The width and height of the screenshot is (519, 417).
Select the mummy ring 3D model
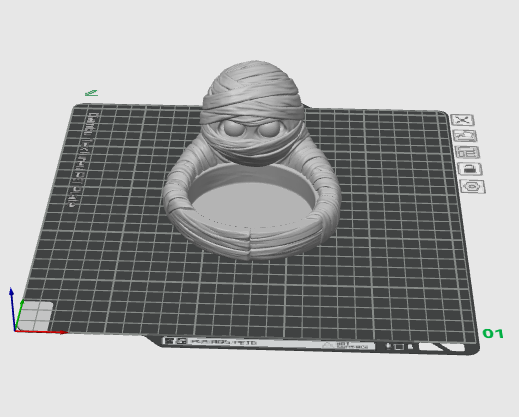252,160
